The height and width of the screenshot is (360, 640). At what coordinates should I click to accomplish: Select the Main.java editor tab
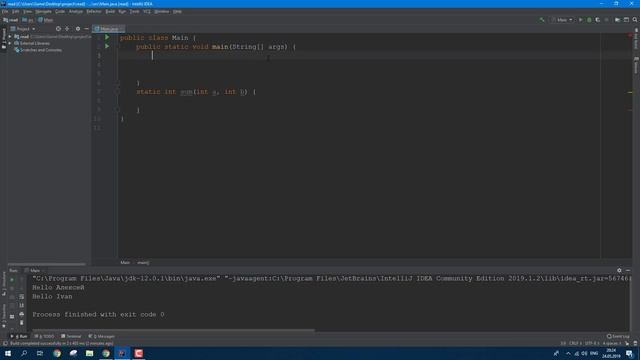point(109,29)
